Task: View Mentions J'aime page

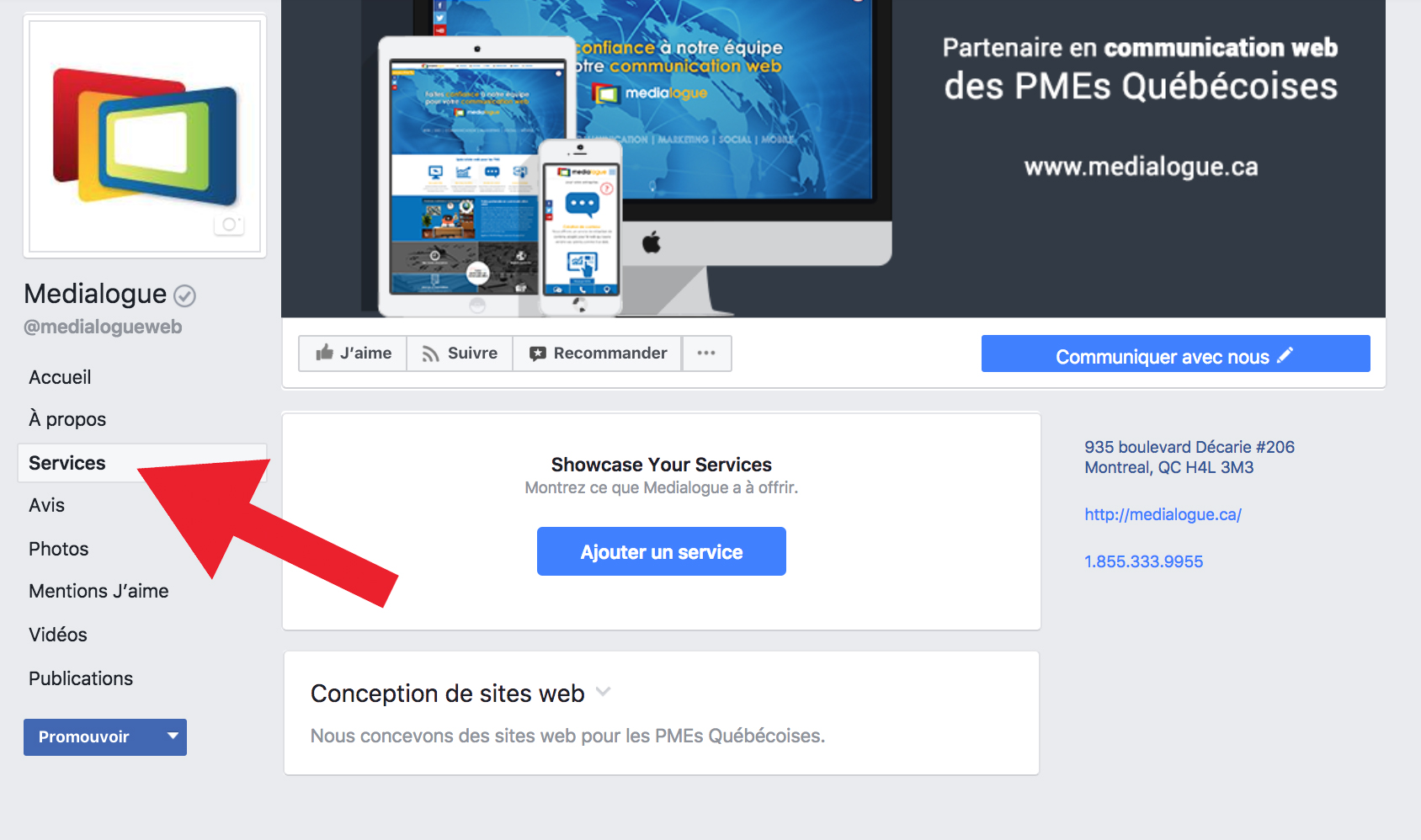Action: click(x=98, y=591)
